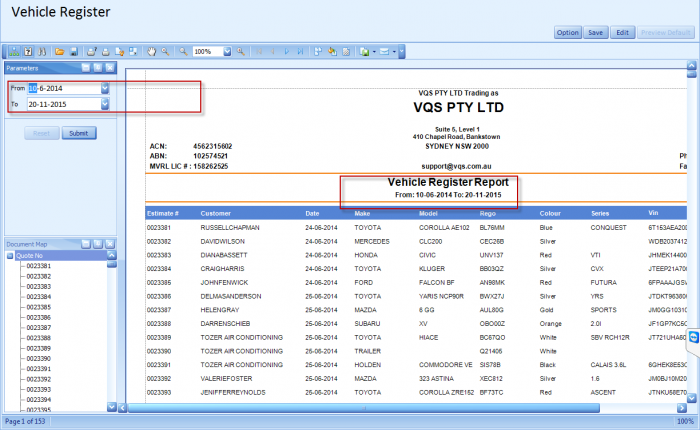700x430 pixels.
Task: Click the Submit button
Action: click(79, 133)
